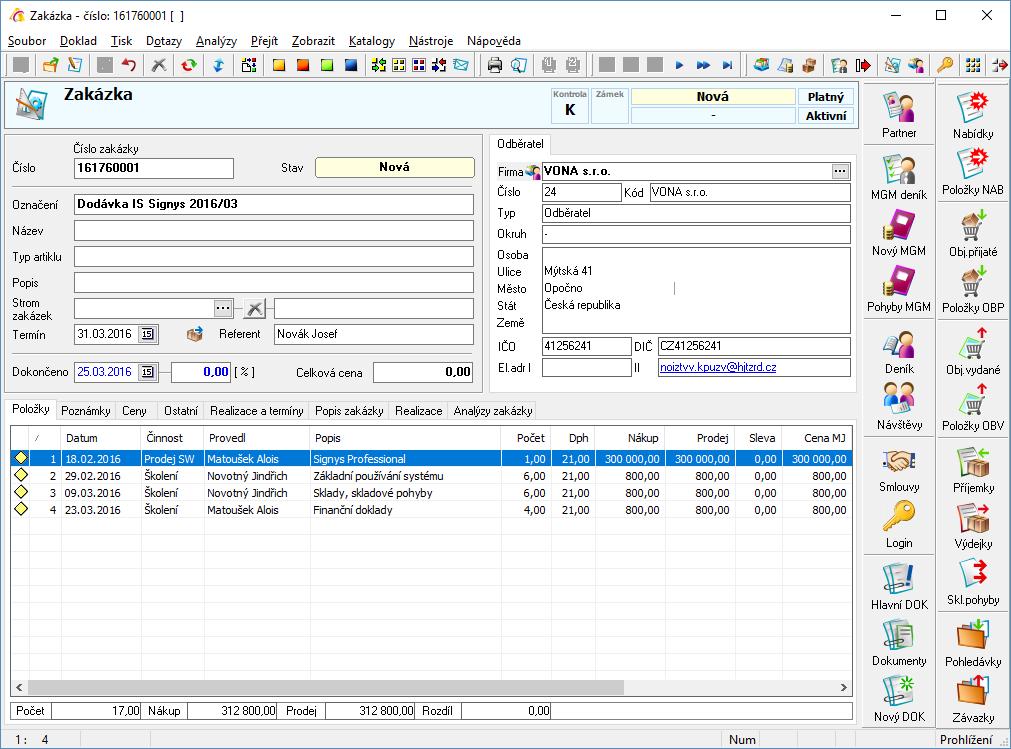Open Návštěvy in the sidebar
1011x749 pixels.
pyautogui.click(x=899, y=407)
